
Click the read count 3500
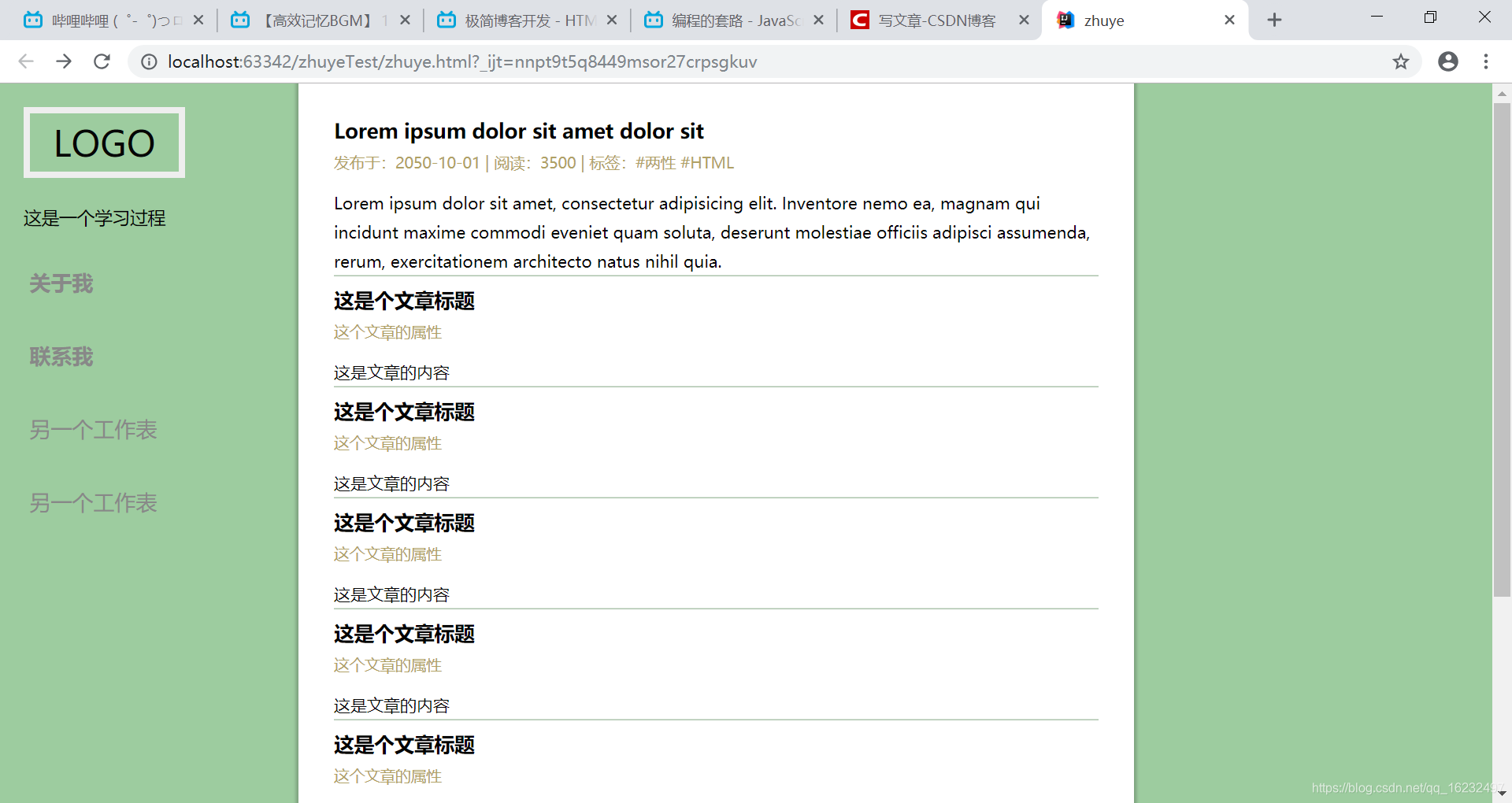(x=558, y=163)
